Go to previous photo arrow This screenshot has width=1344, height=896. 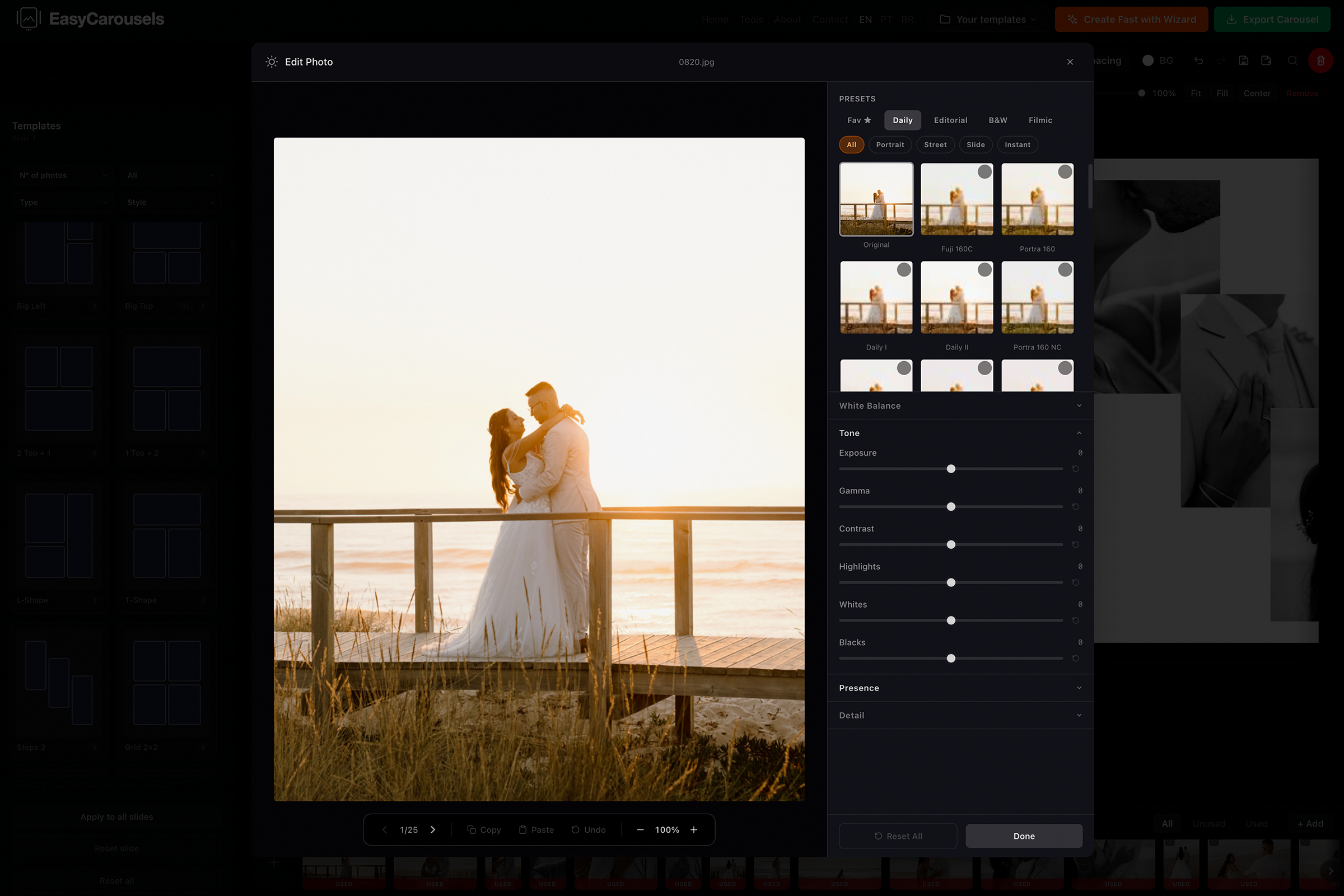385,830
